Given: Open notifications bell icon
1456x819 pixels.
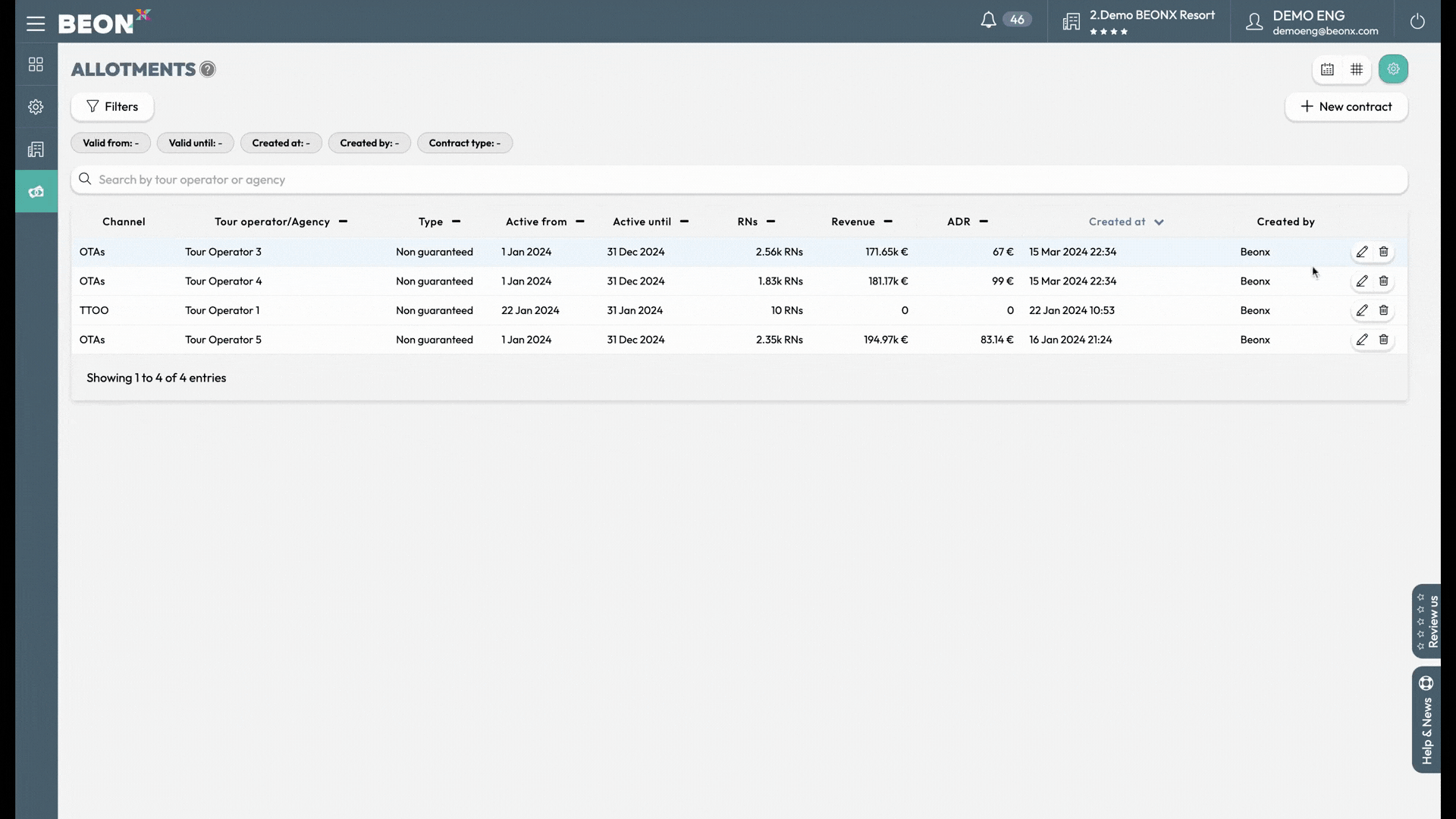Looking at the screenshot, I should [988, 20].
